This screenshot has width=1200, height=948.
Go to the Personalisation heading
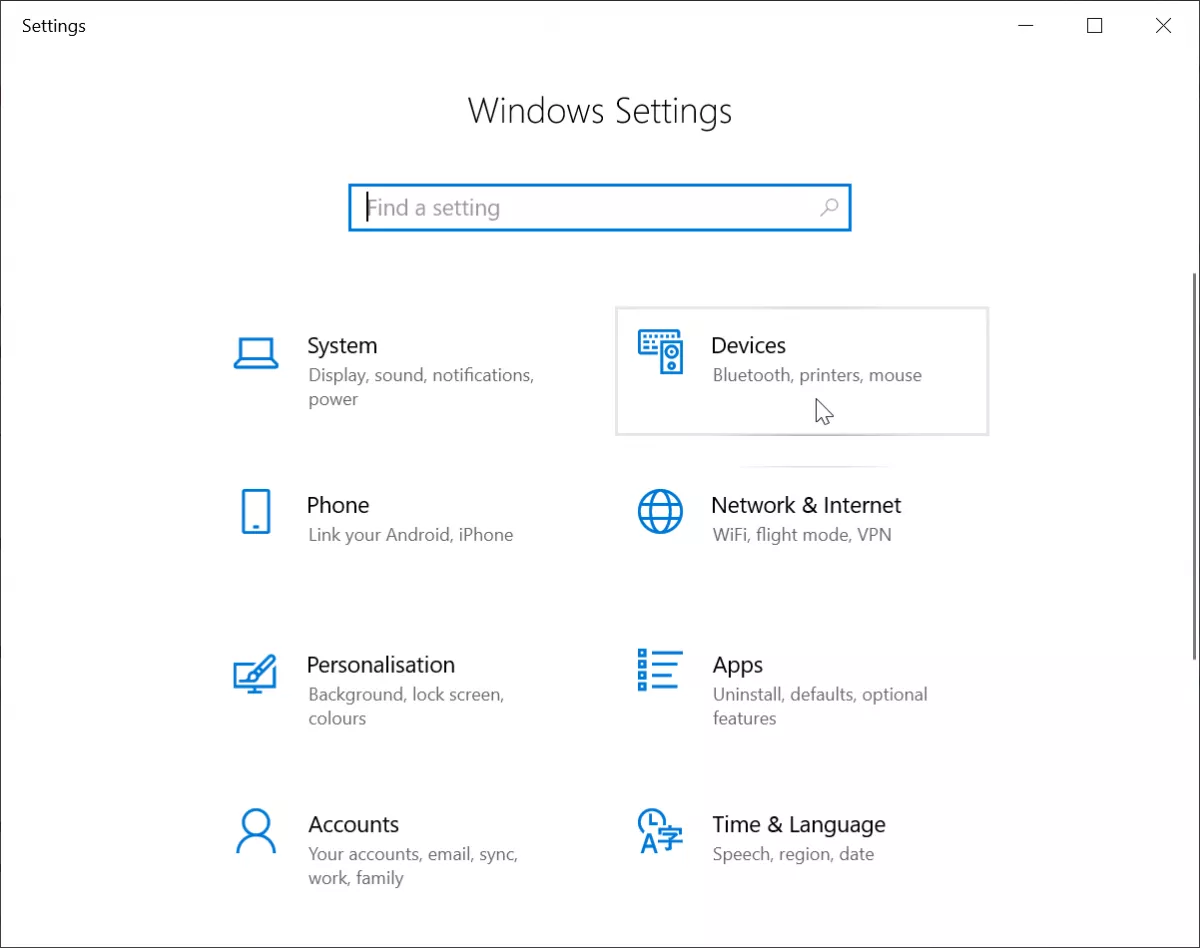tap(381, 665)
